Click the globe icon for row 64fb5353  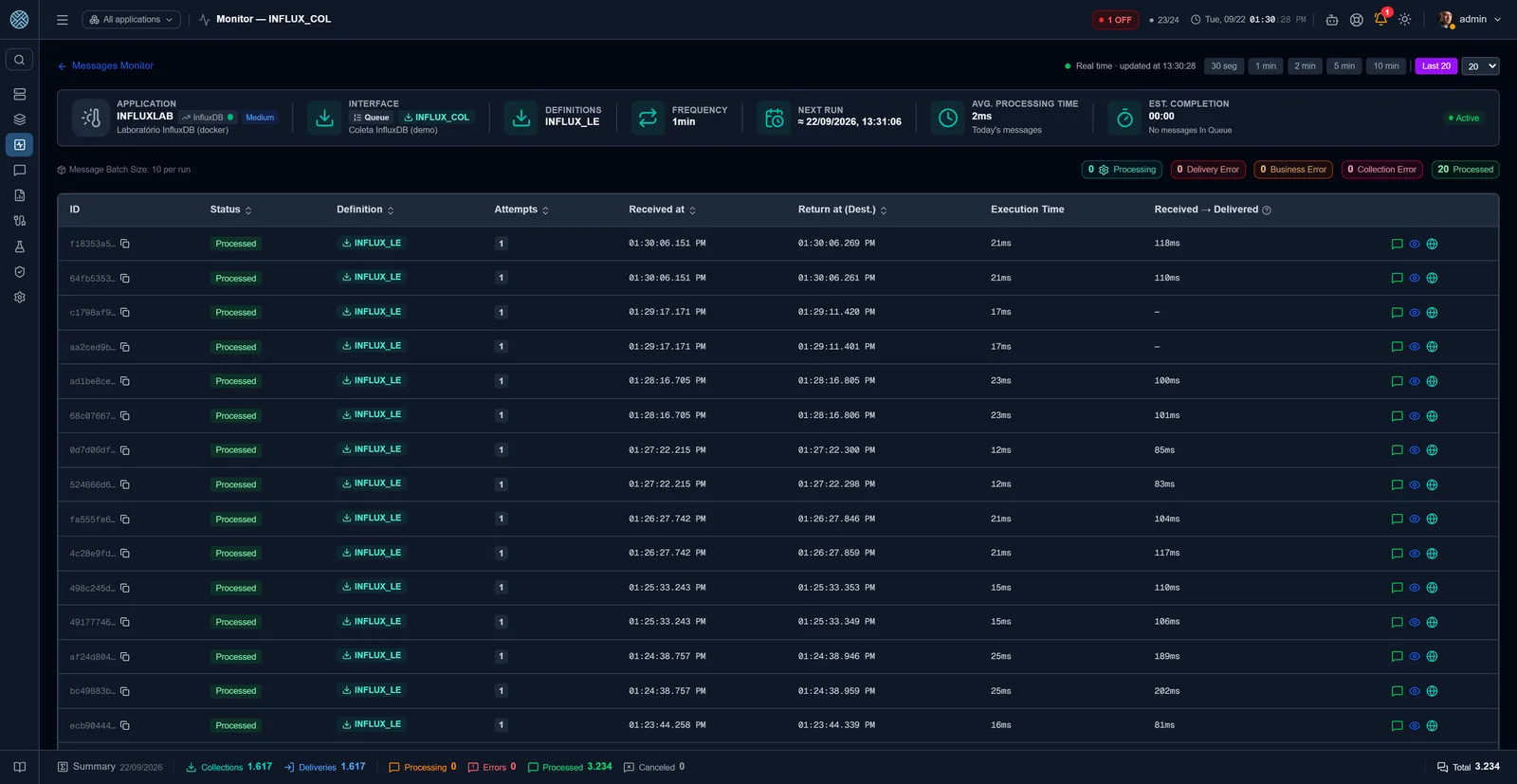1432,279
